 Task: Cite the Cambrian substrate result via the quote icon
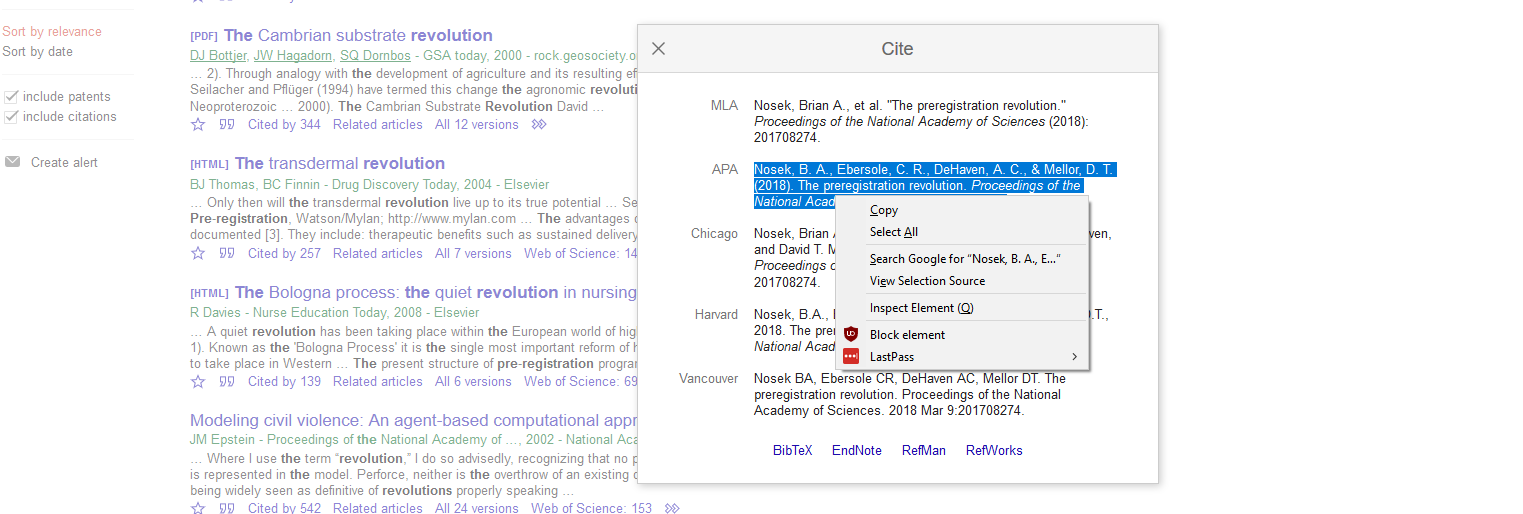[x=227, y=125]
